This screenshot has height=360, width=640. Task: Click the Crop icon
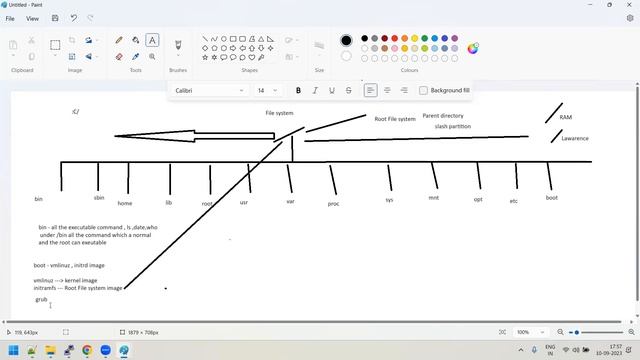pos(72,40)
